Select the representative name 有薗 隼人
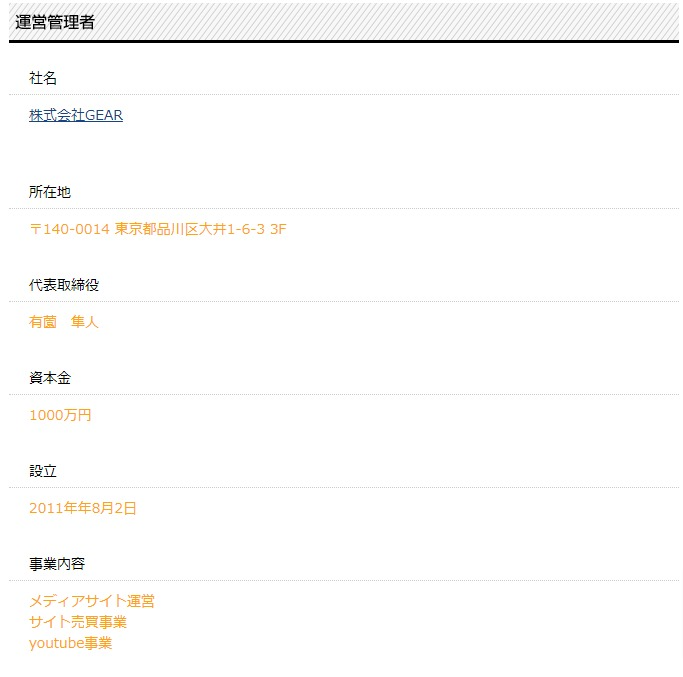This screenshot has width=683, height=677. (64, 322)
